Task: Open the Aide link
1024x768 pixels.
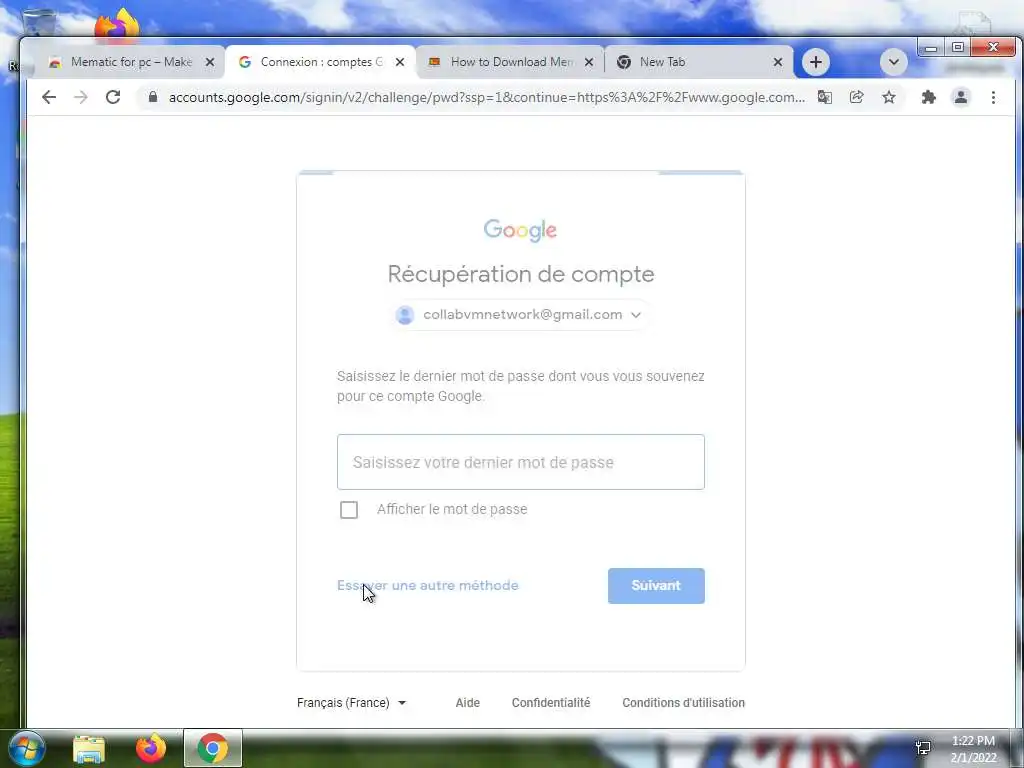Action: click(x=468, y=703)
